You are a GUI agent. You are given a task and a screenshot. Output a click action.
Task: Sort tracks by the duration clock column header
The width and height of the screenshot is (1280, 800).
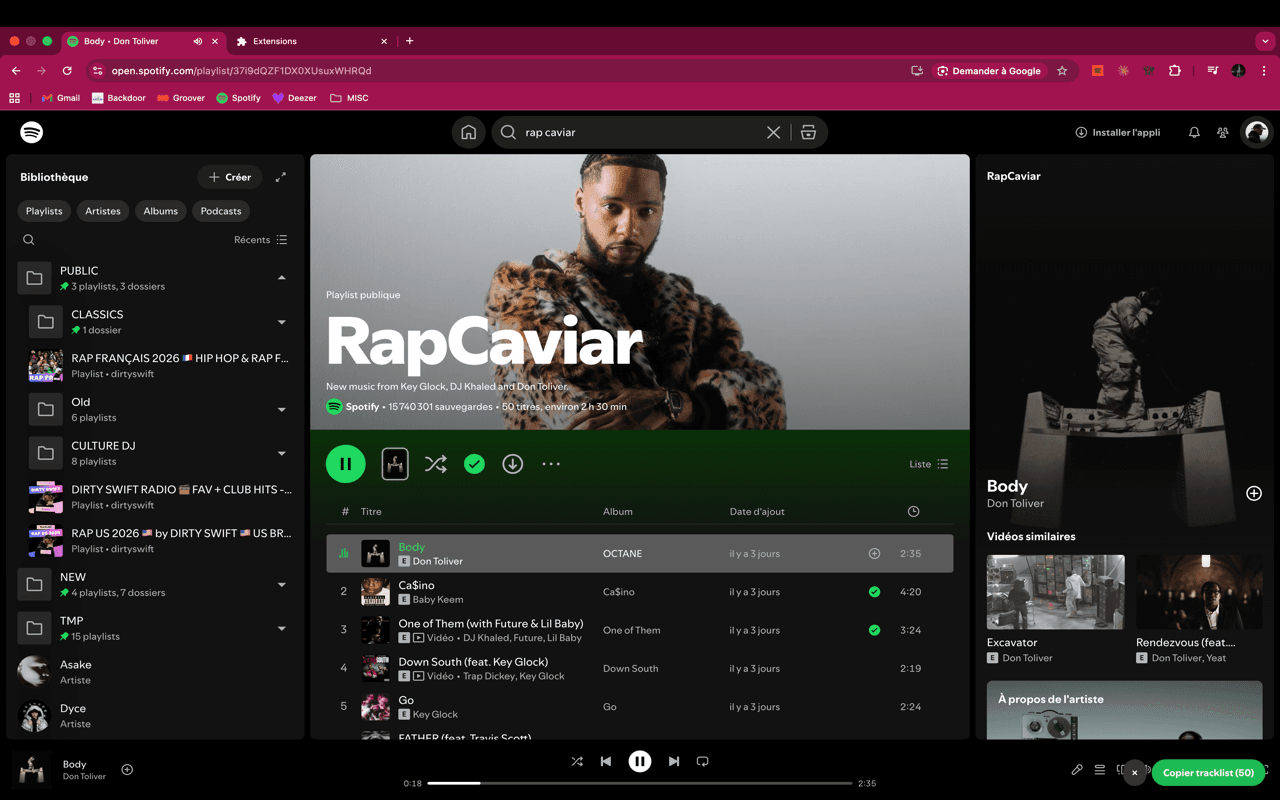coord(913,511)
